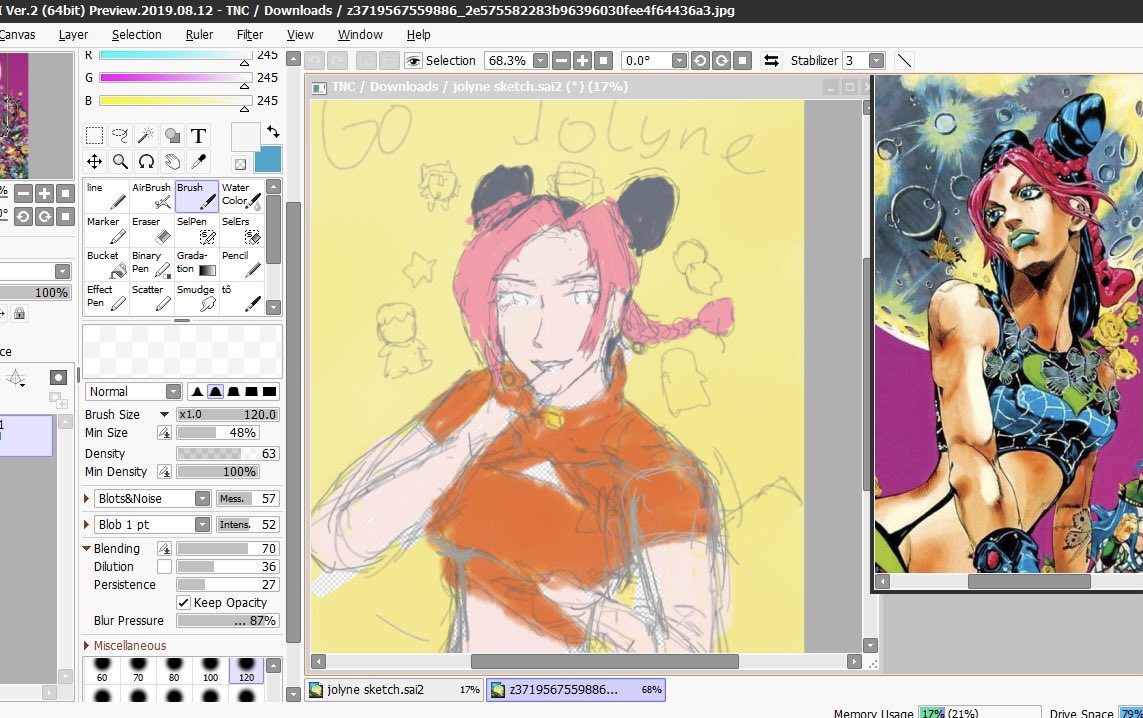
Task: Select the Marker tool
Action: click(x=106, y=230)
